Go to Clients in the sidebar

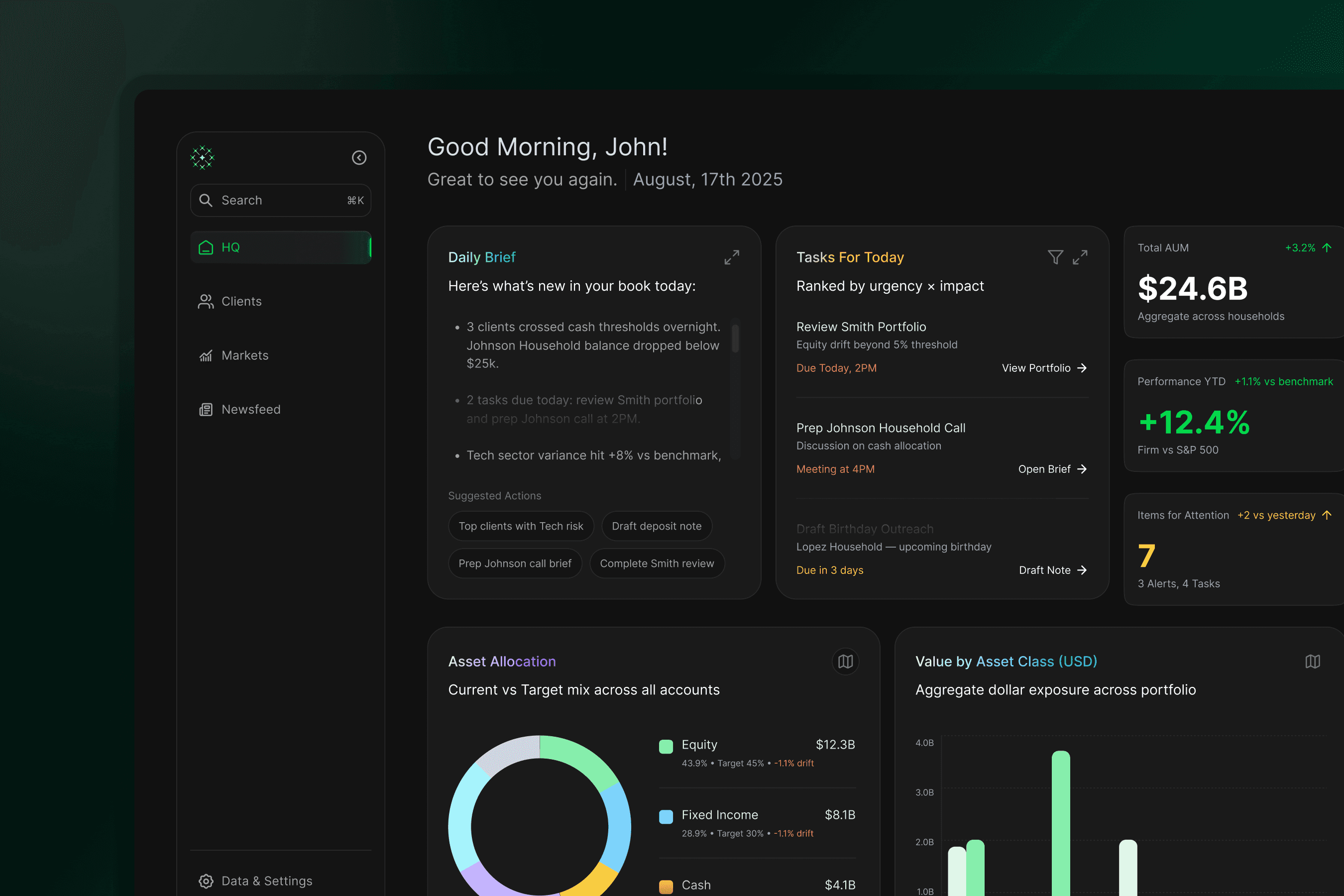click(281, 302)
